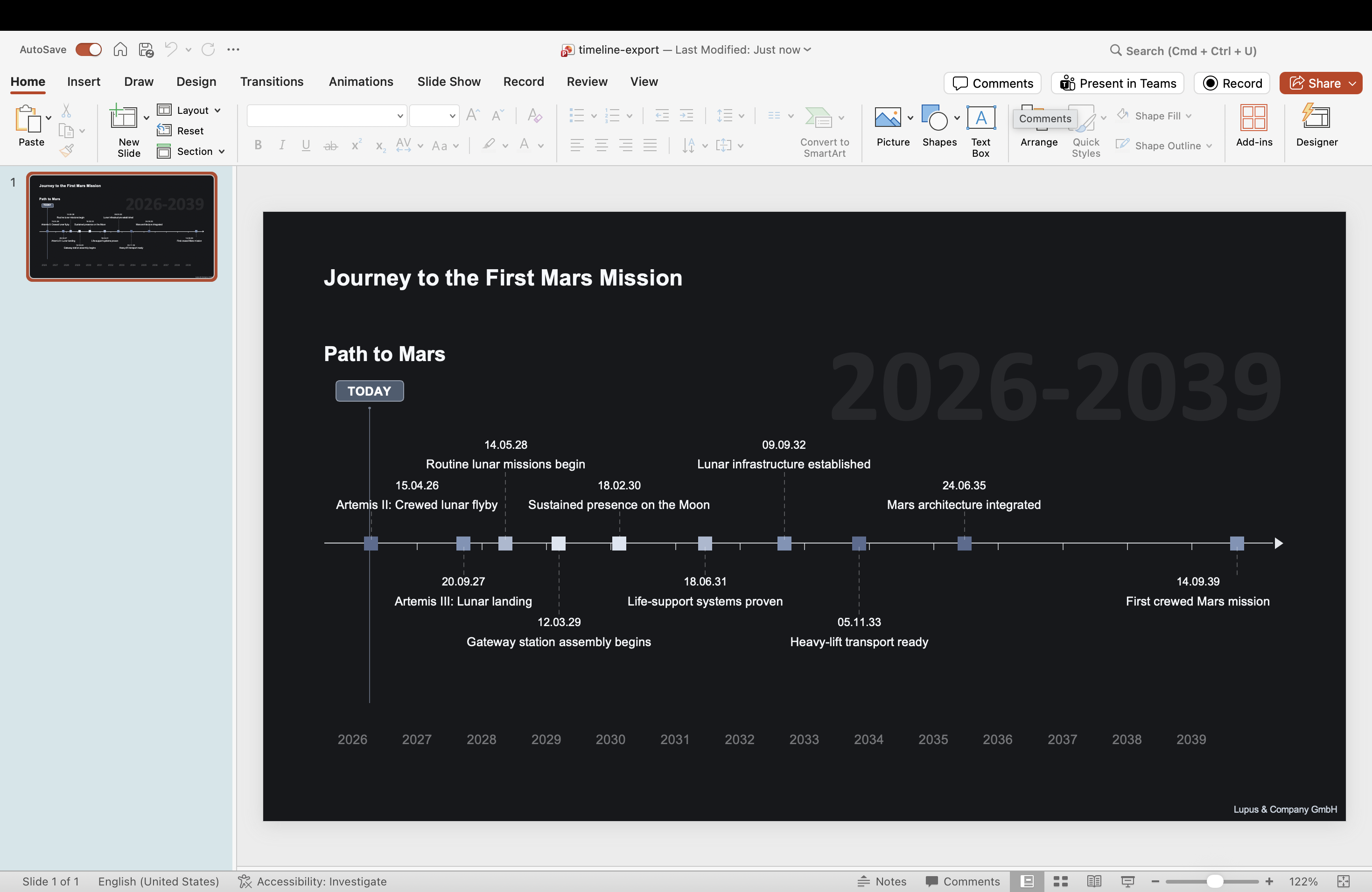Click the Share button
1372x892 pixels.
[x=1320, y=83]
